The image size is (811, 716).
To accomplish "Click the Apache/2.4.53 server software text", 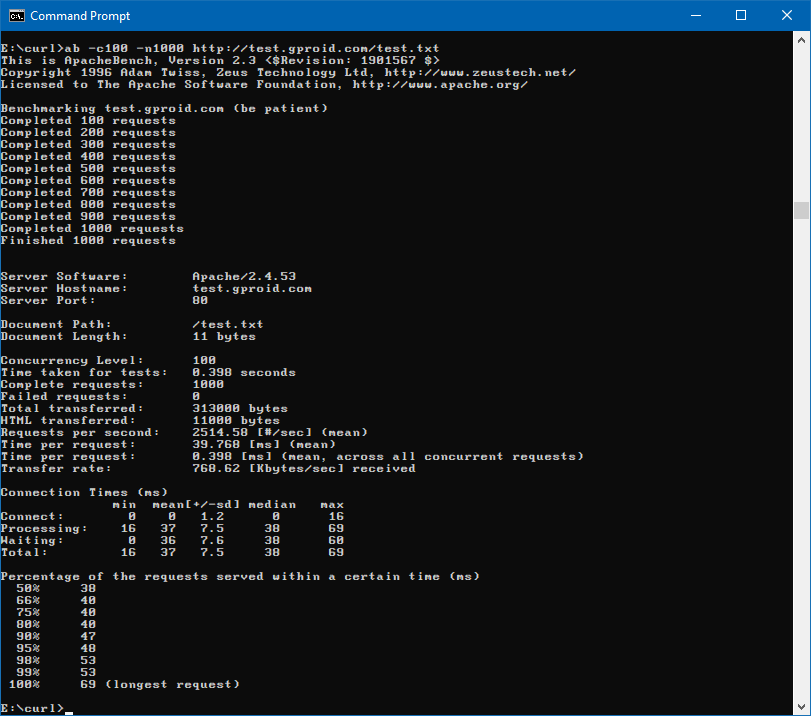I will pos(244,276).
